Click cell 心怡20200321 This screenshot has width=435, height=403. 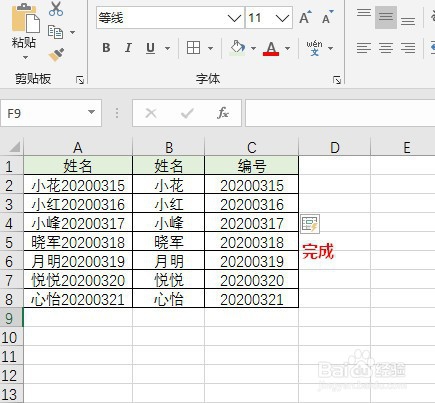click(78, 299)
